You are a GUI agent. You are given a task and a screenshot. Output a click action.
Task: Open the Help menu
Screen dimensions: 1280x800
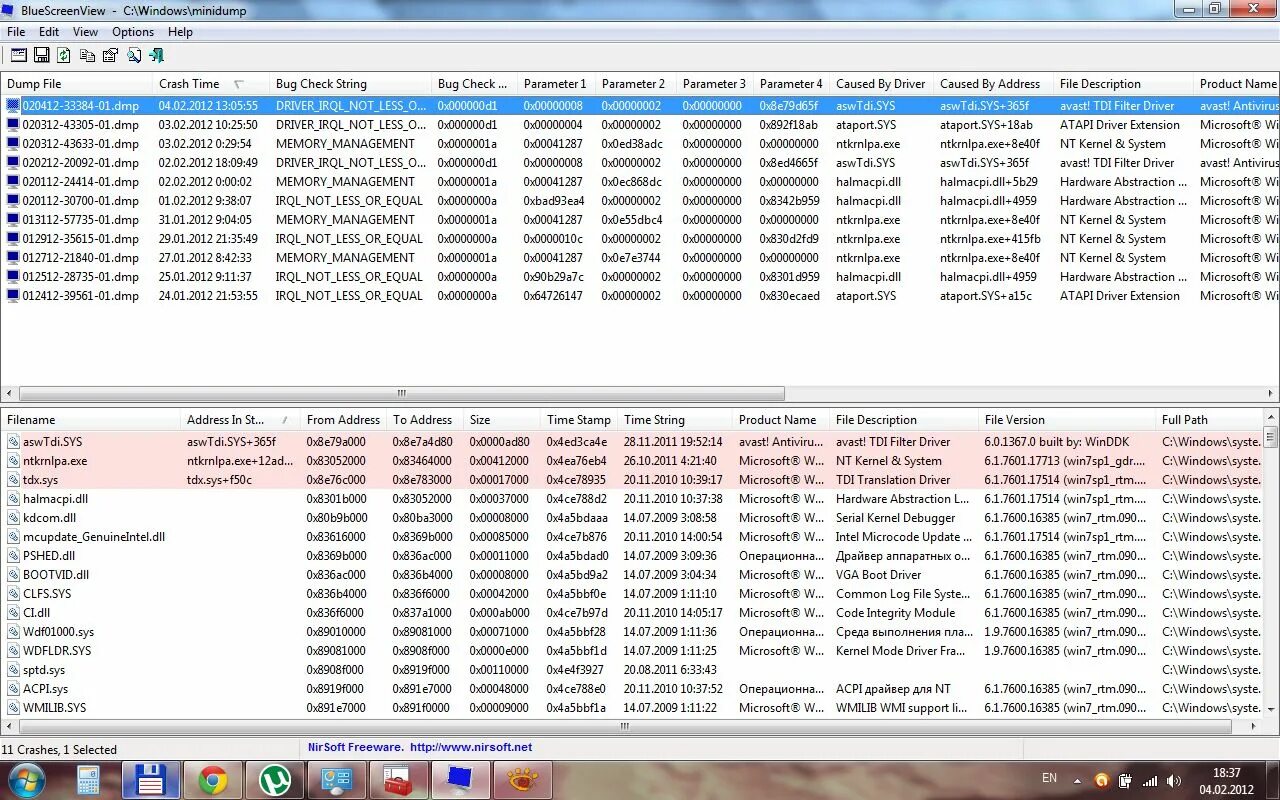click(x=180, y=32)
